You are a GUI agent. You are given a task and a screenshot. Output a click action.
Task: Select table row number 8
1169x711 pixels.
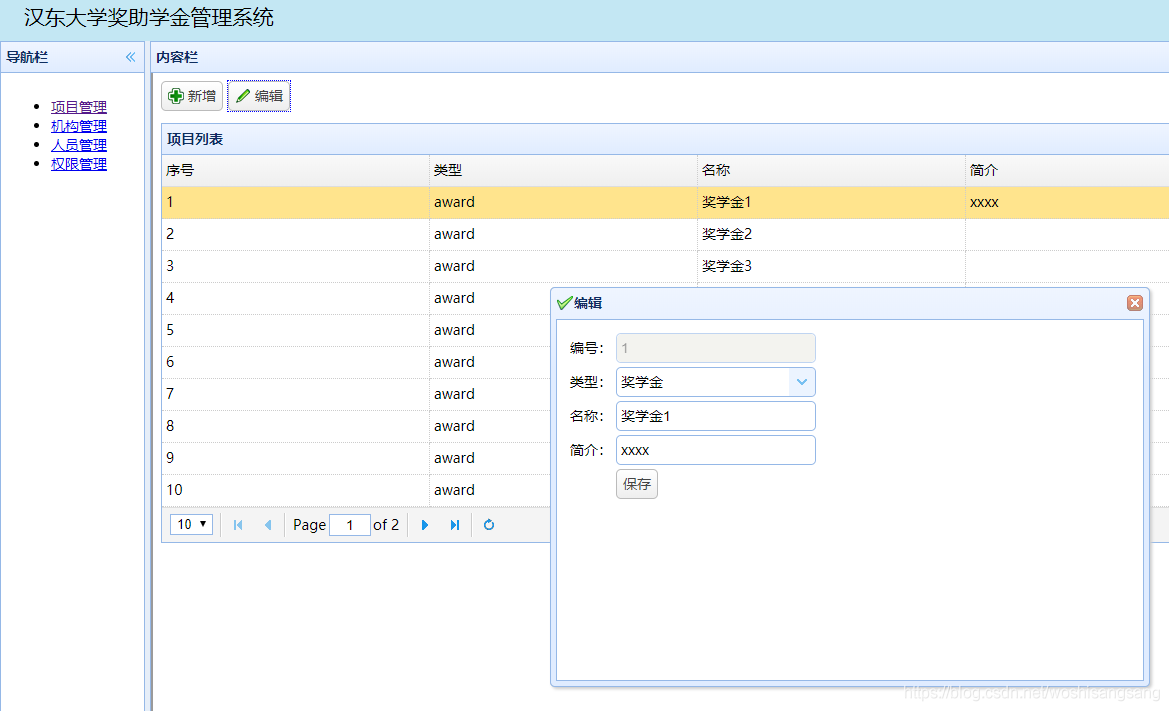pos(356,426)
